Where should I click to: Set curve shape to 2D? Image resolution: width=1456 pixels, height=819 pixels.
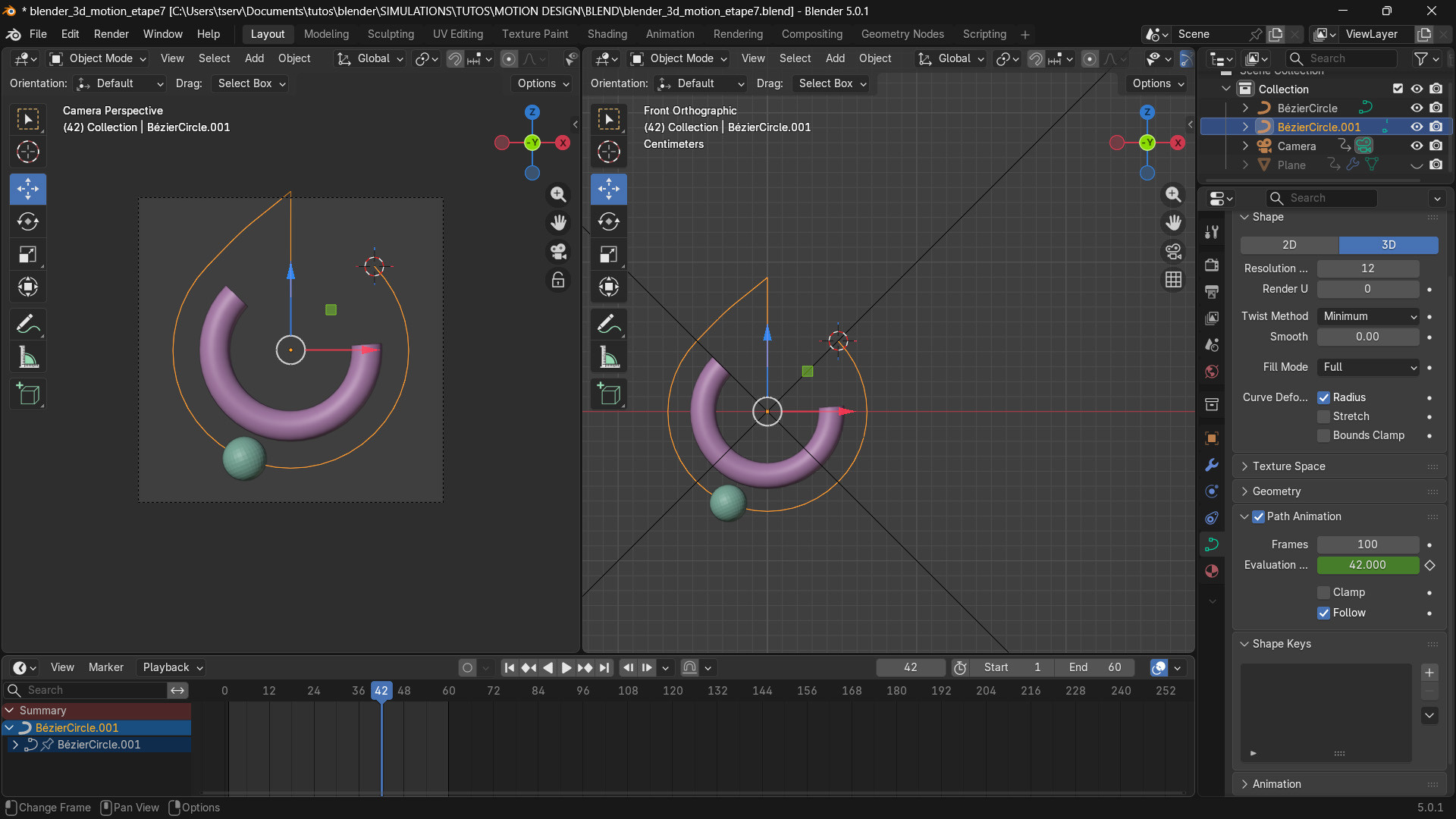click(x=1289, y=245)
